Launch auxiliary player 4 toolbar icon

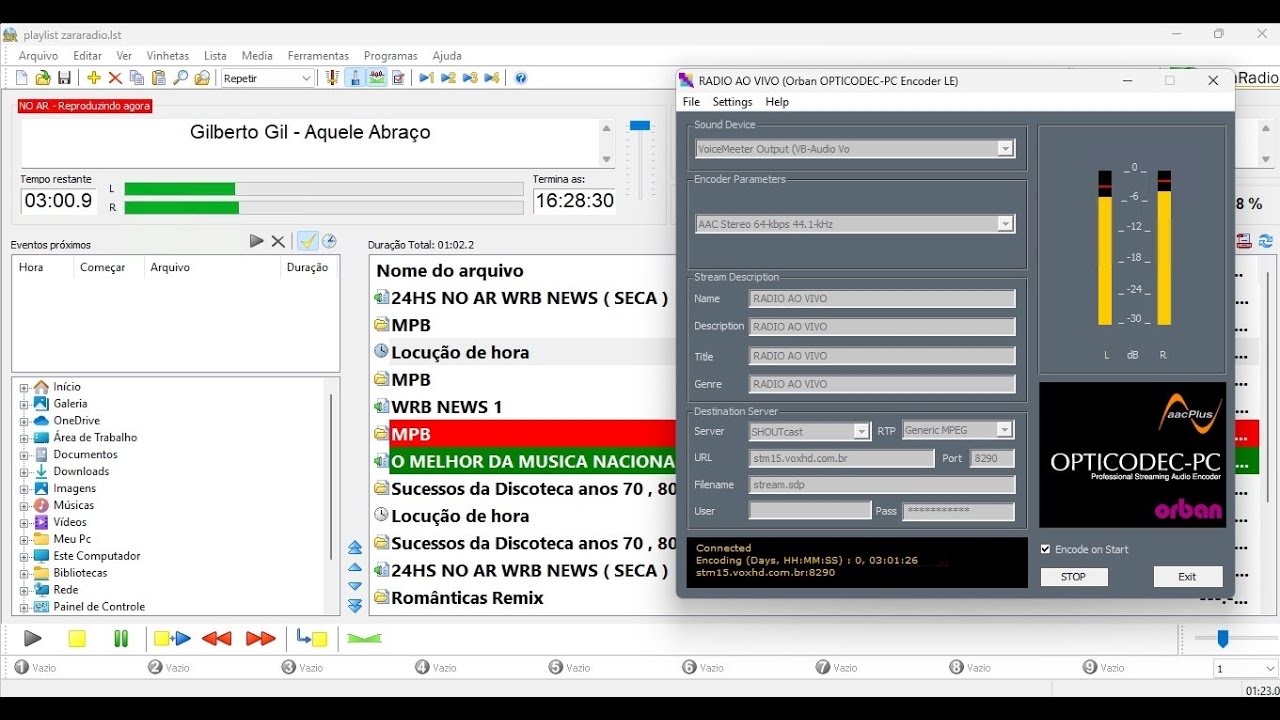tap(492, 78)
